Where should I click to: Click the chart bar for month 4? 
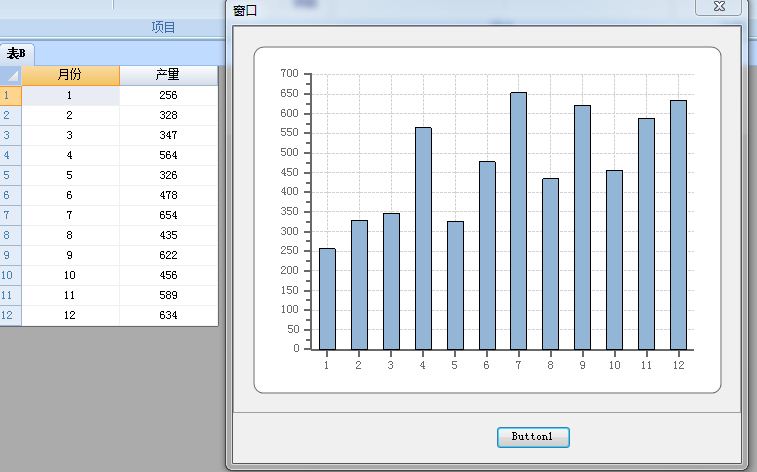[423, 238]
